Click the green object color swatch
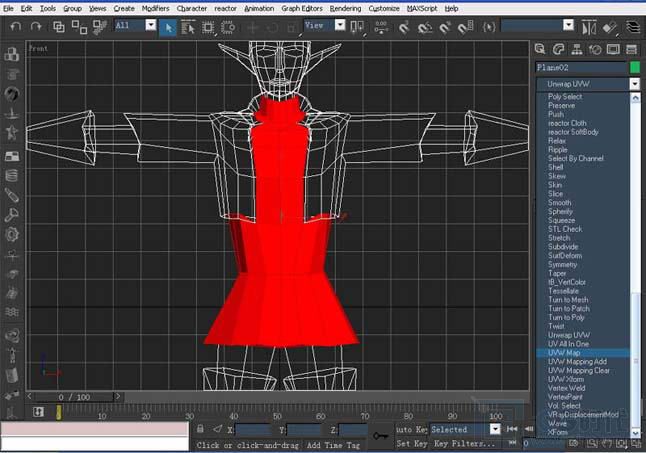Image resolution: width=646 pixels, height=453 pixels. [x=635, y=68]
